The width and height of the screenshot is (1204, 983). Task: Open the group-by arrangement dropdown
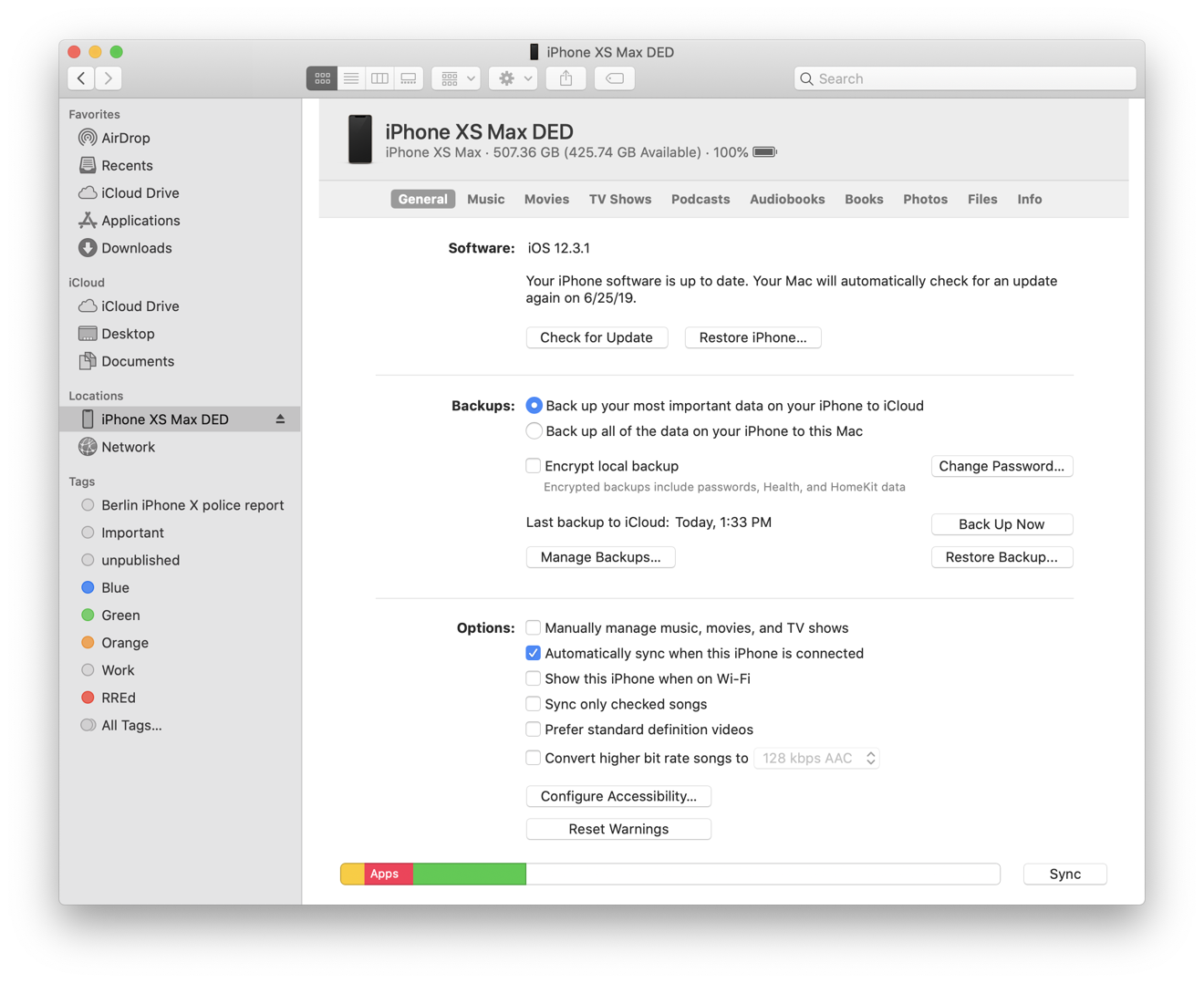point(456,78)
